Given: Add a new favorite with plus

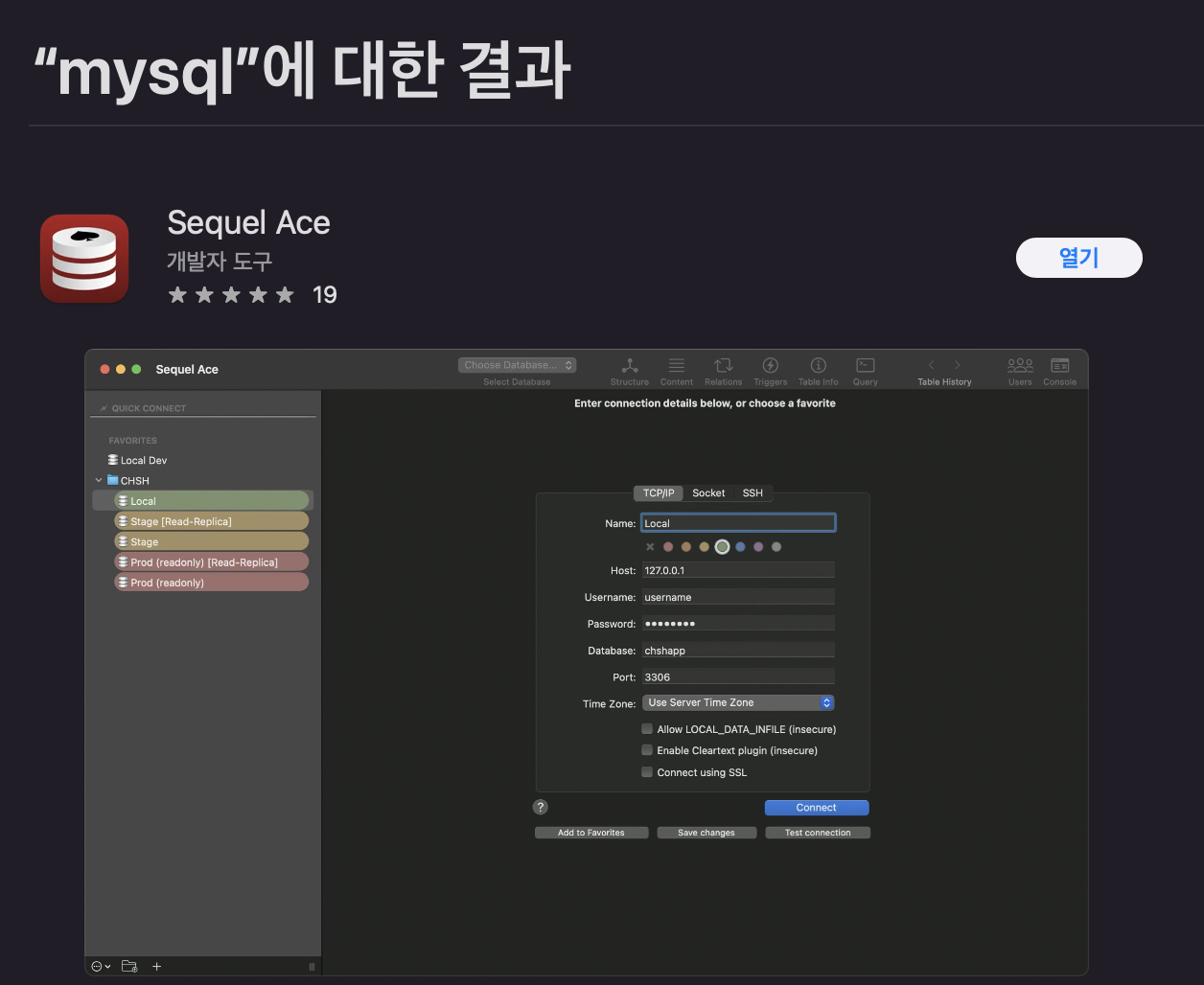Looking at the screenshot, I should (157, 967).
